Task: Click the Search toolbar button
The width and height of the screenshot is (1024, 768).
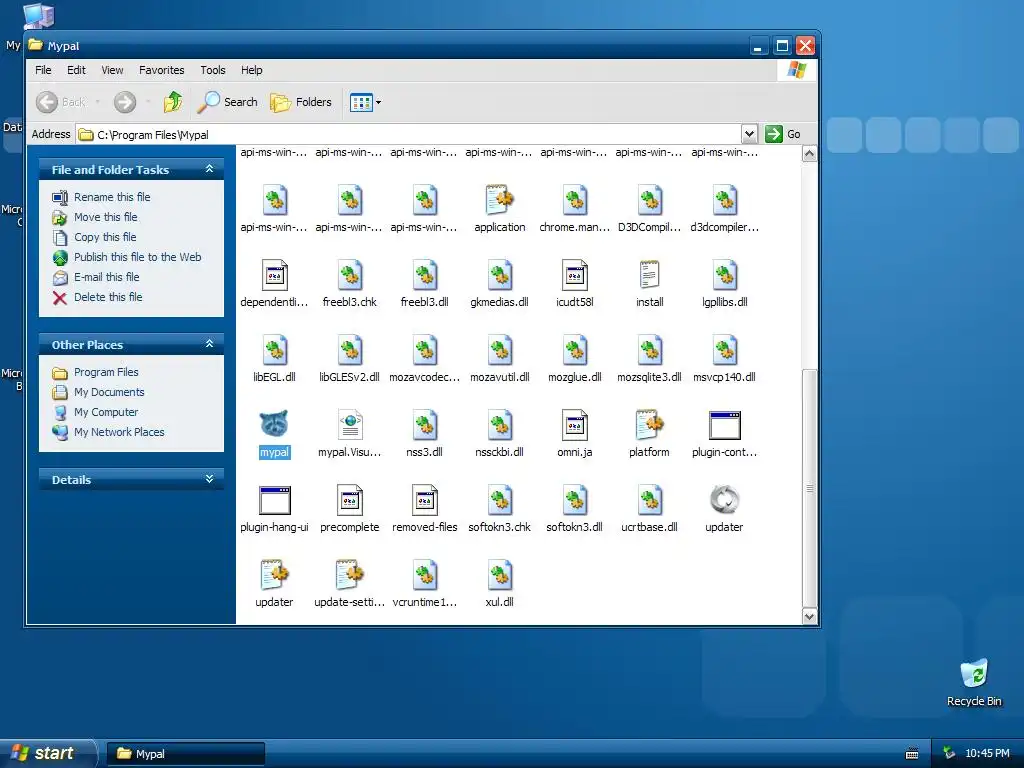Action: pyautogui.click(x=228, y=102)
